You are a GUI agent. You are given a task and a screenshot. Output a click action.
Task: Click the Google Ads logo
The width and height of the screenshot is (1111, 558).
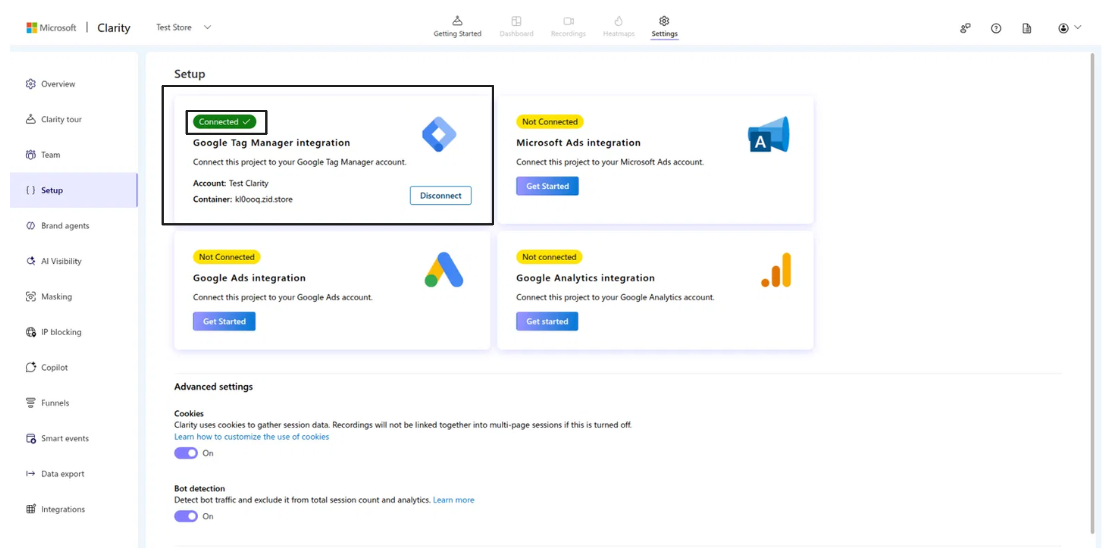[x=444, y=270]
